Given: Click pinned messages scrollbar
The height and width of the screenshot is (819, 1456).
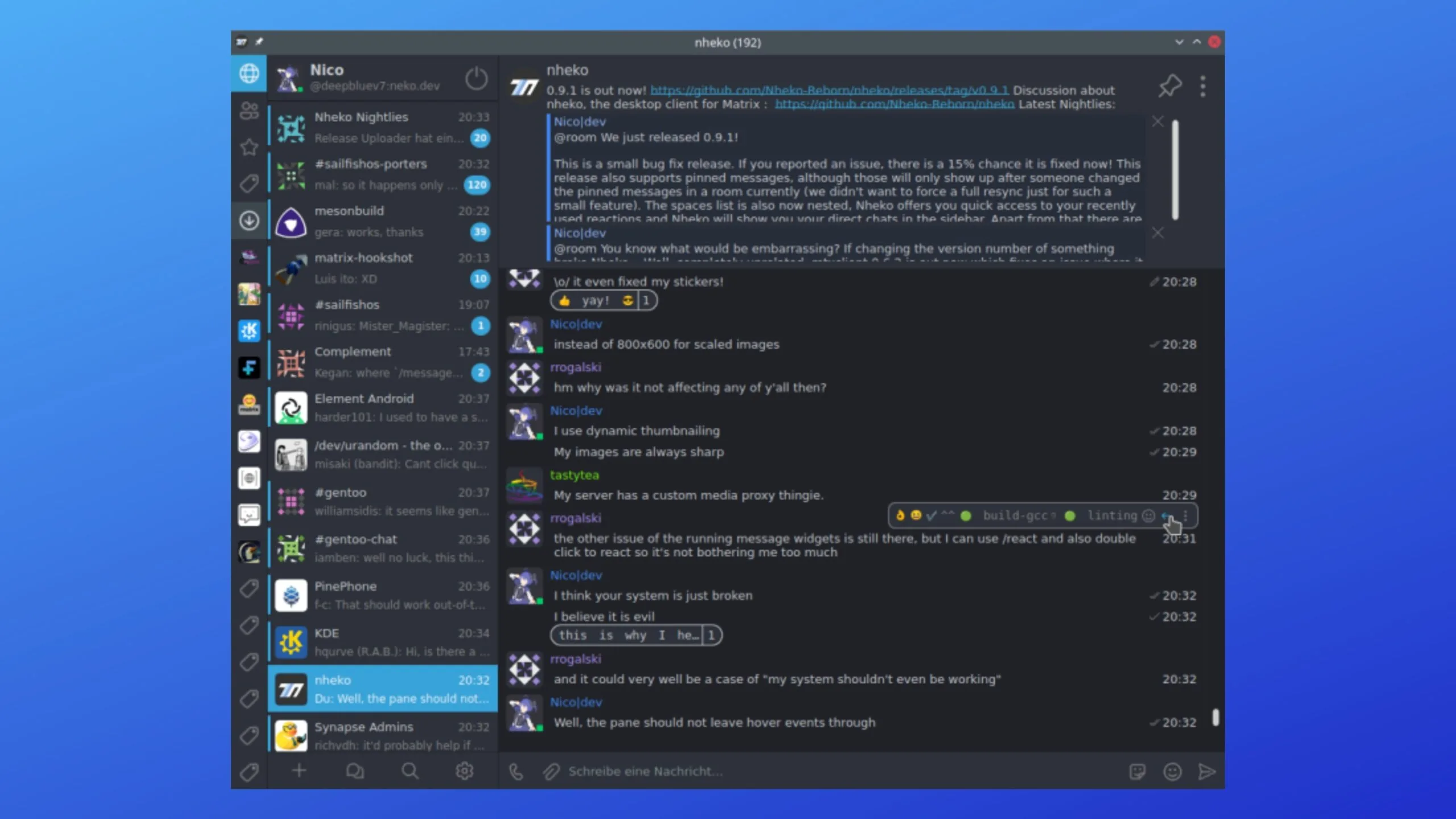Looking at the screenshot, I should click(x=1175, y=169).
